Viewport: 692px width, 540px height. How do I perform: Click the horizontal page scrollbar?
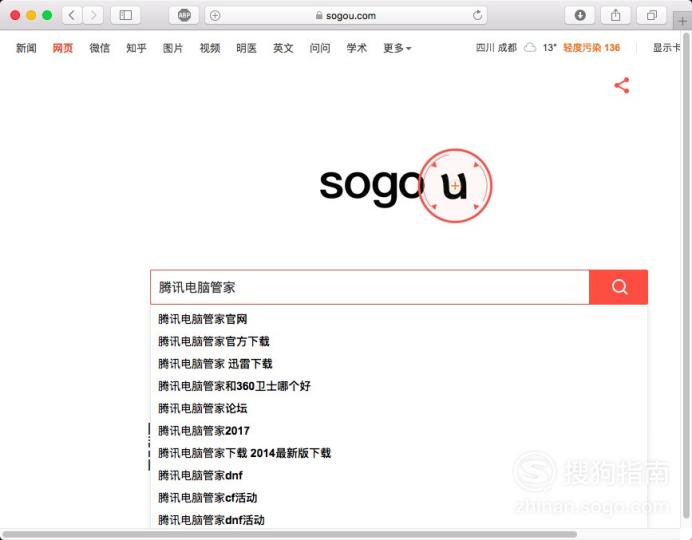tap(289, 534)
